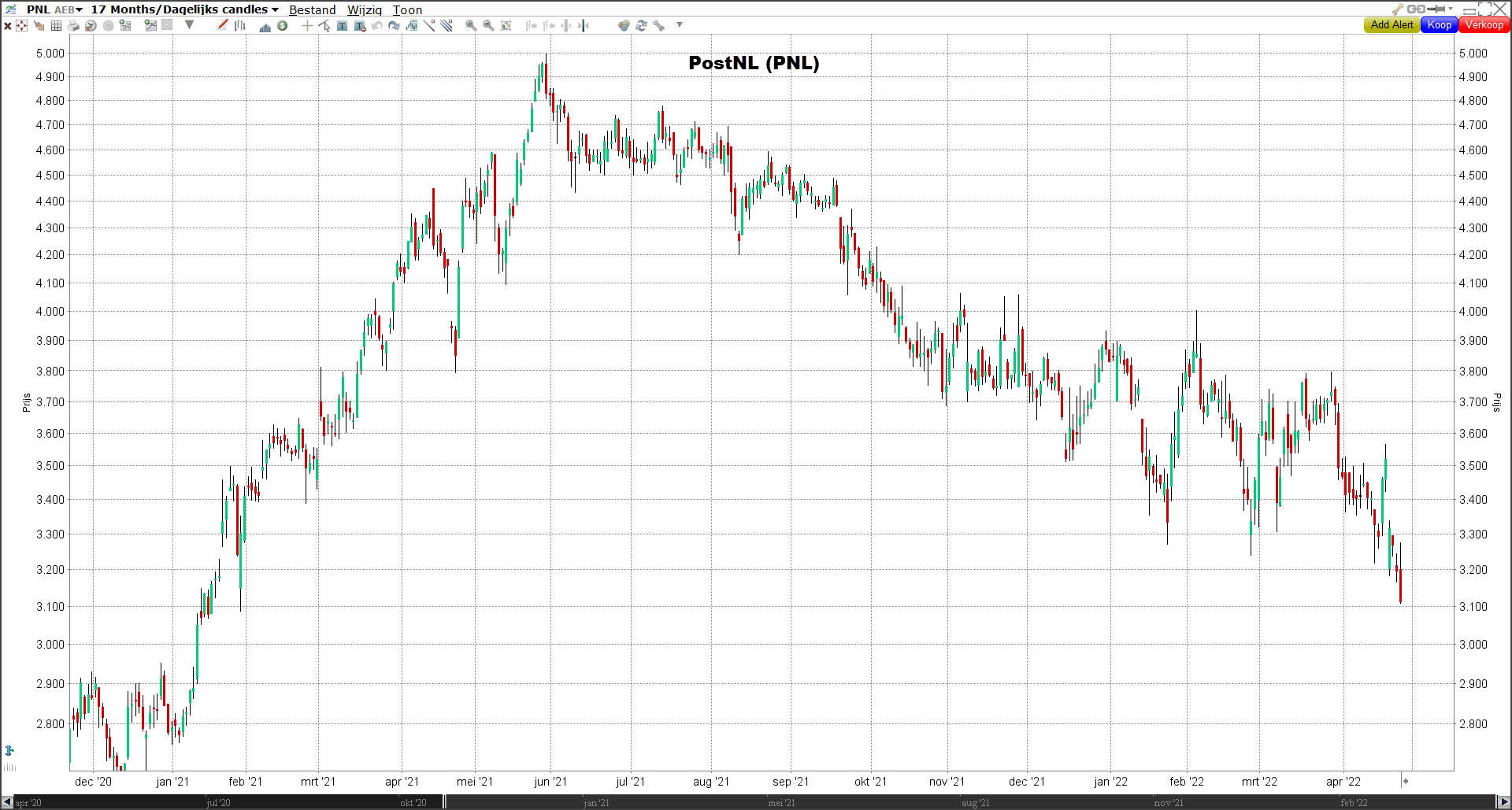Open toolbar wrench settings icon
This screenshot has height=810, width=1512.
(658, 25)
